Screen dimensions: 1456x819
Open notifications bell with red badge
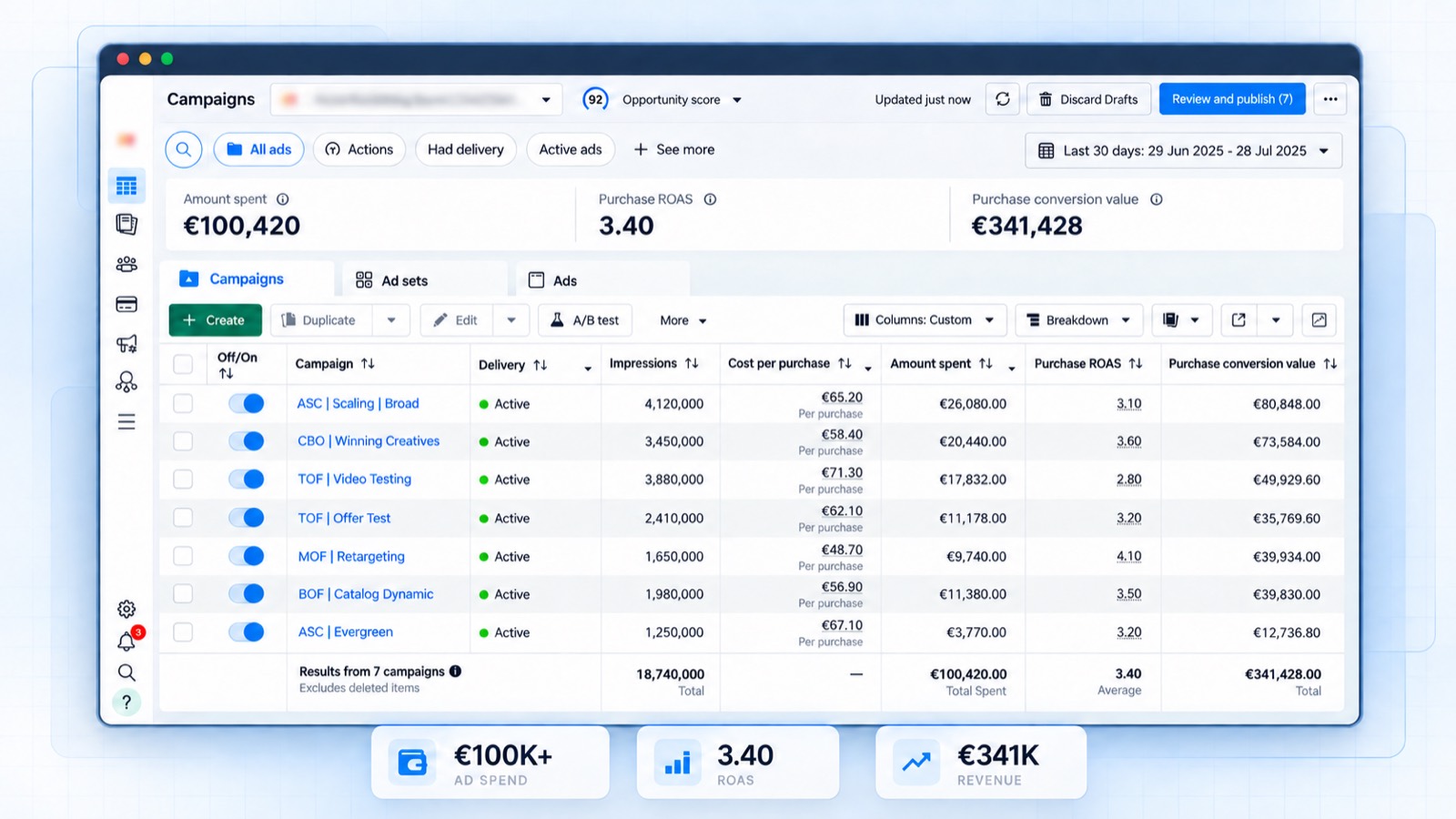pos(128,640)
